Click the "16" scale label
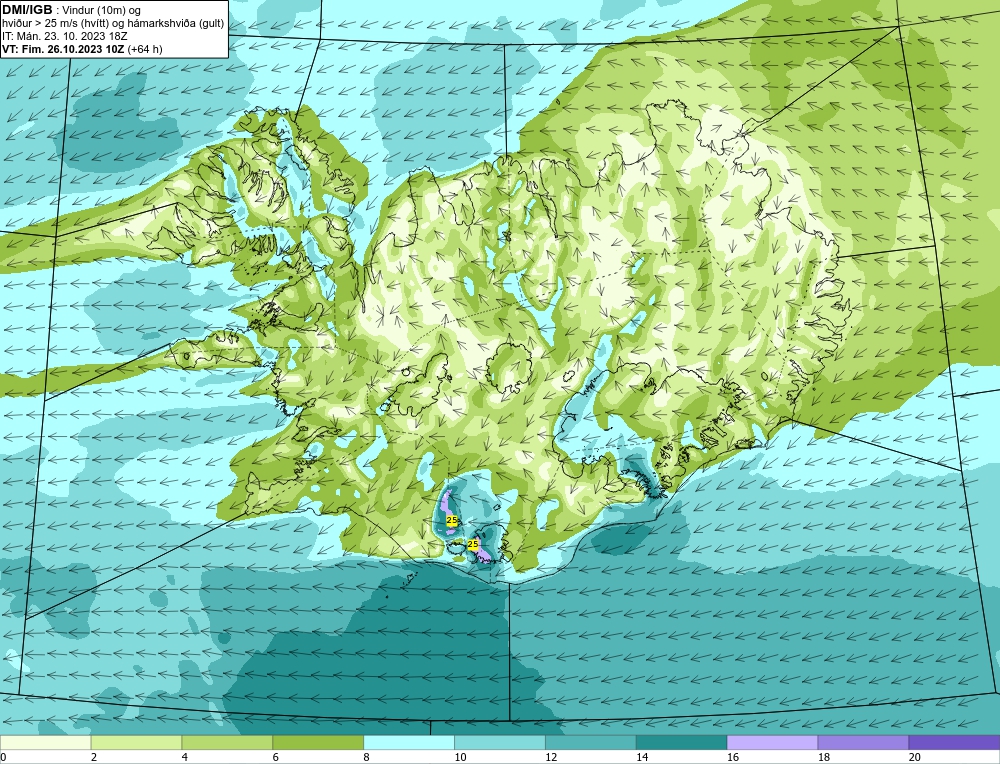 tap(733, 757)
